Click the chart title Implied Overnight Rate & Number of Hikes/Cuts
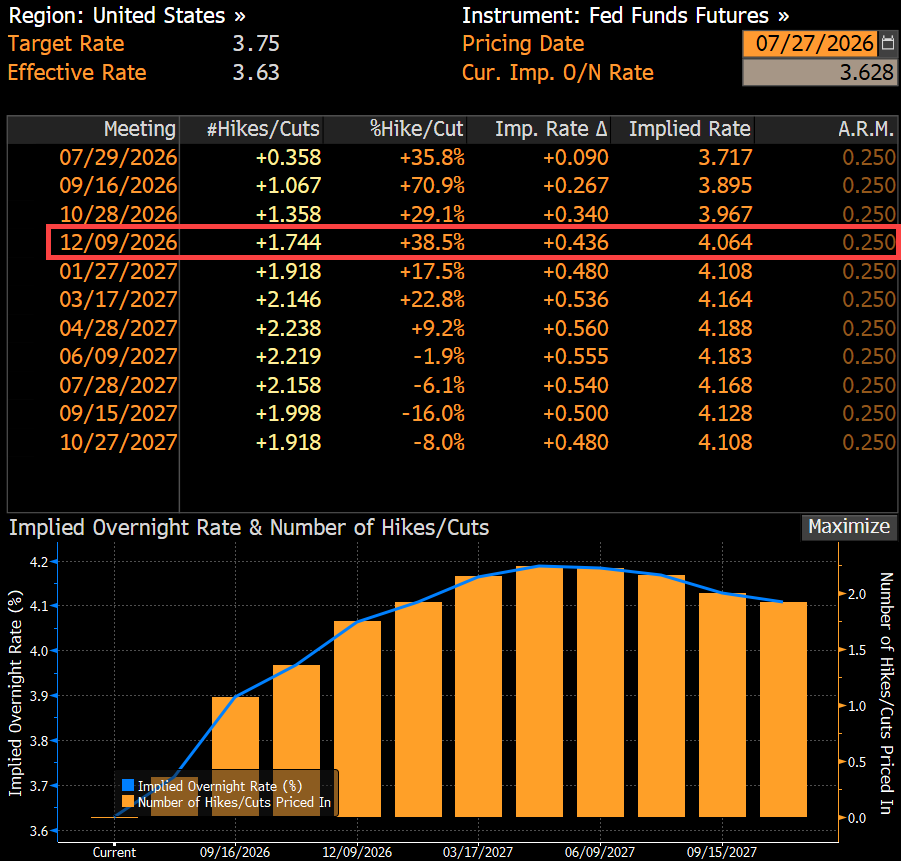Image resolution: width=901 pixels, height=861 pixels. (x=249, y=528)
